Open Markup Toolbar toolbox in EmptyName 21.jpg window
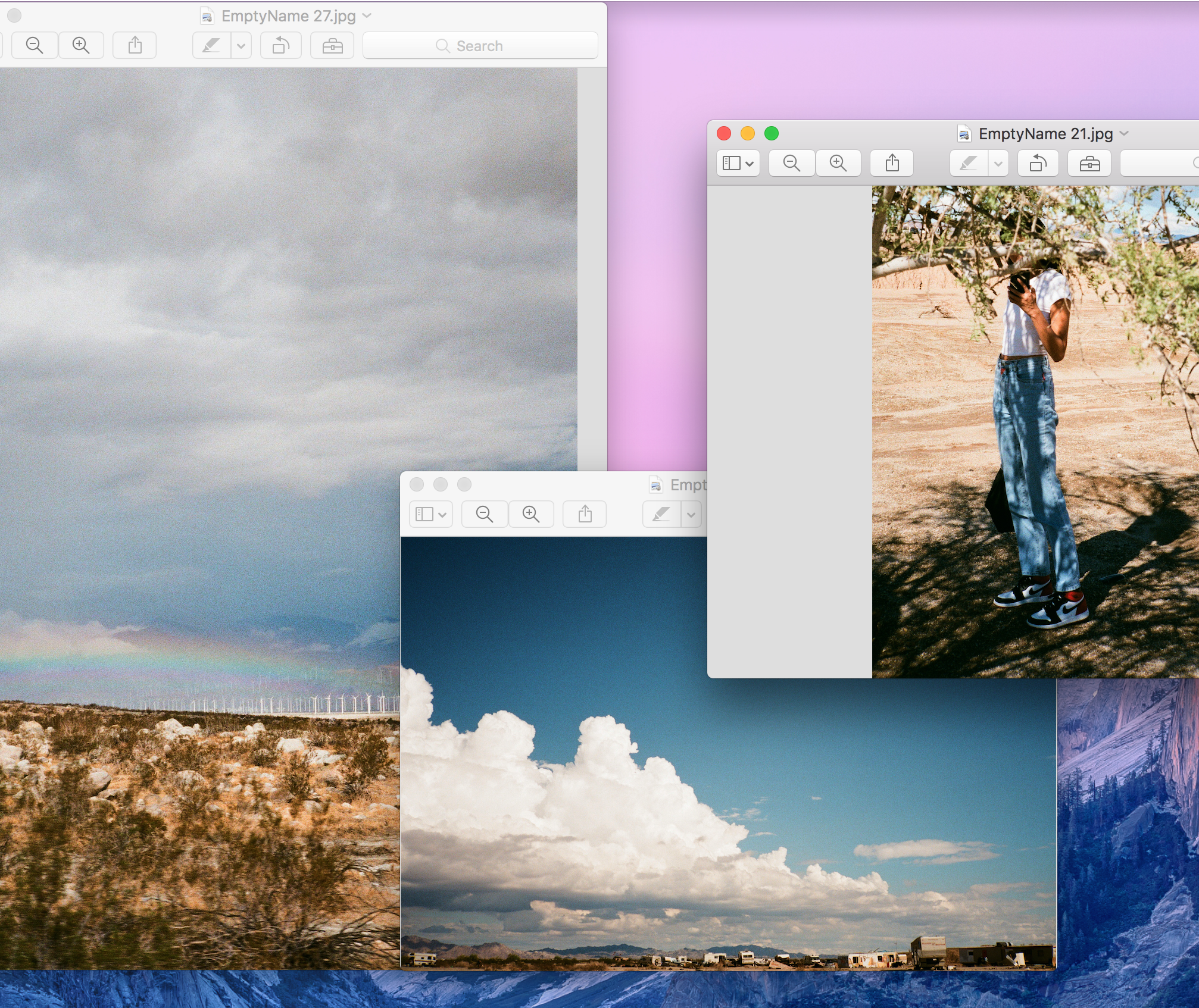This screenshot has width=1199, height=1008. pyautogui.click(x=1089, y=163)
